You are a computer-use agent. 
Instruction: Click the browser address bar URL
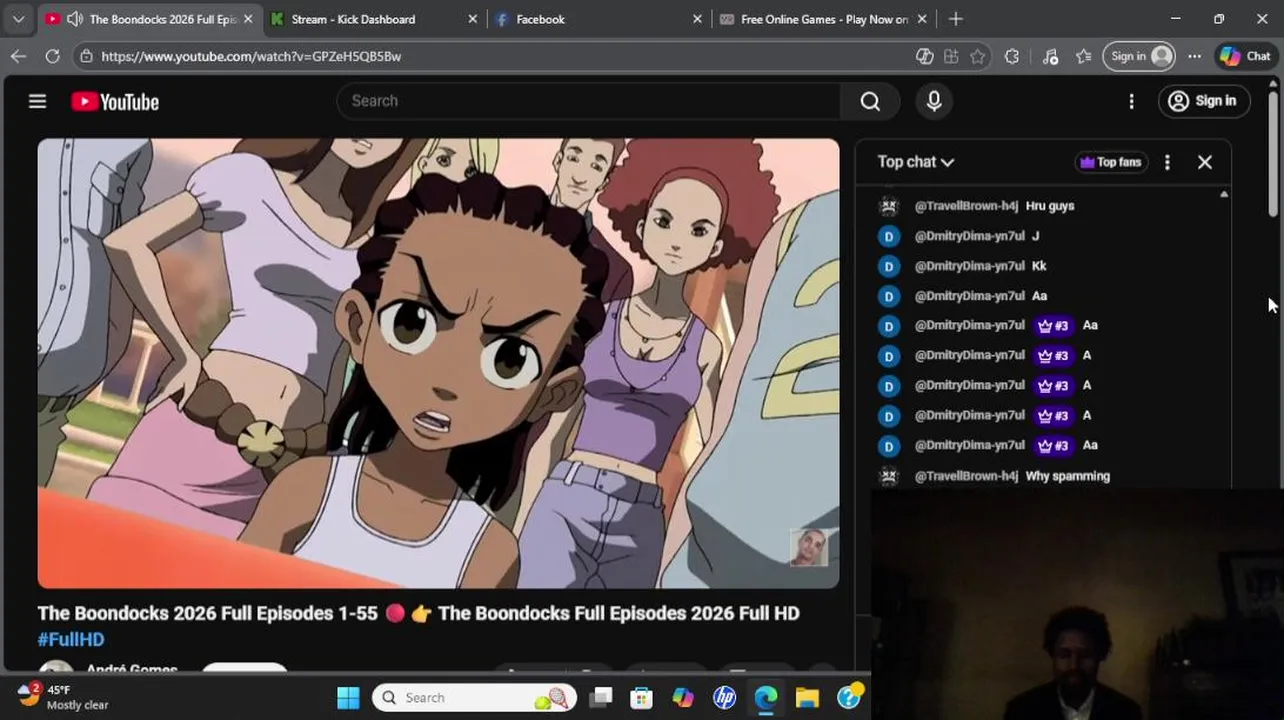tap(251, 56)
